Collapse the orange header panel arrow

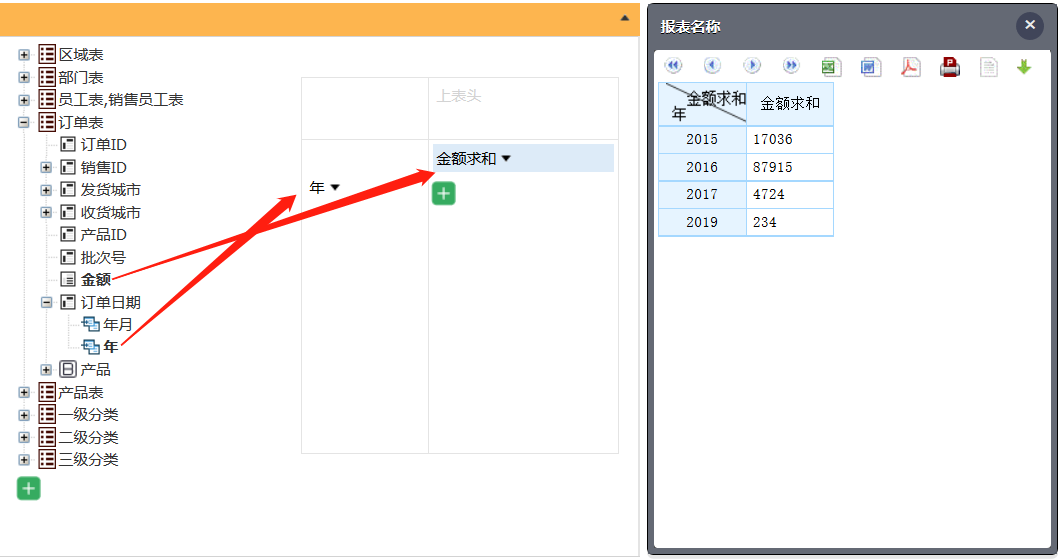[625, 18]
